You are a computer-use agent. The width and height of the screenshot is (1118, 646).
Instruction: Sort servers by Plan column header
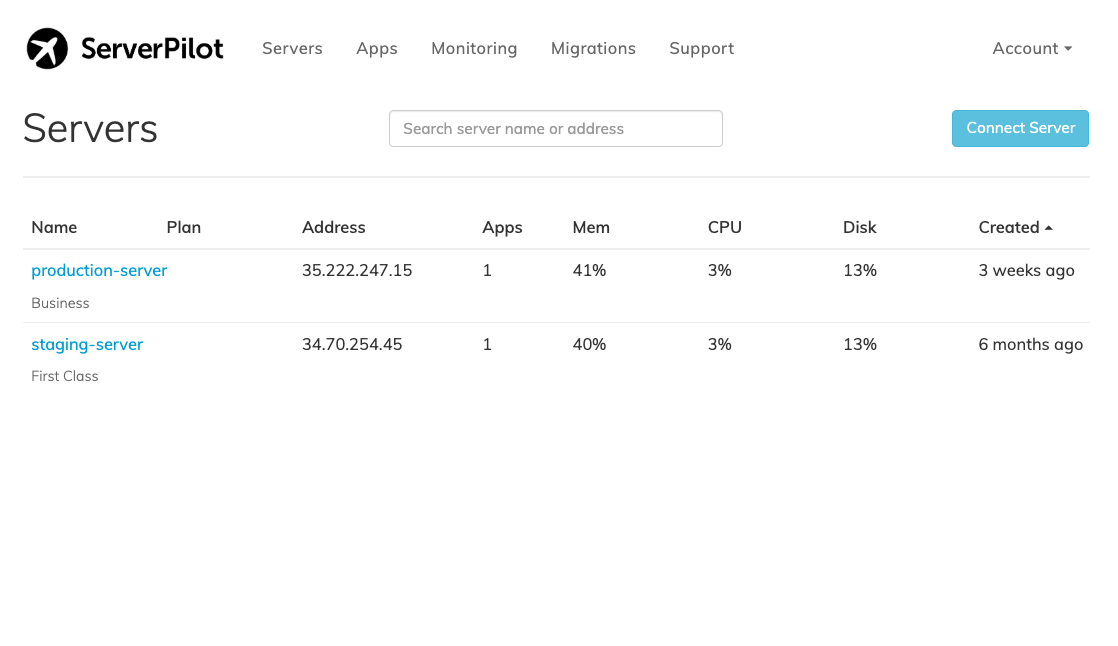184,227
